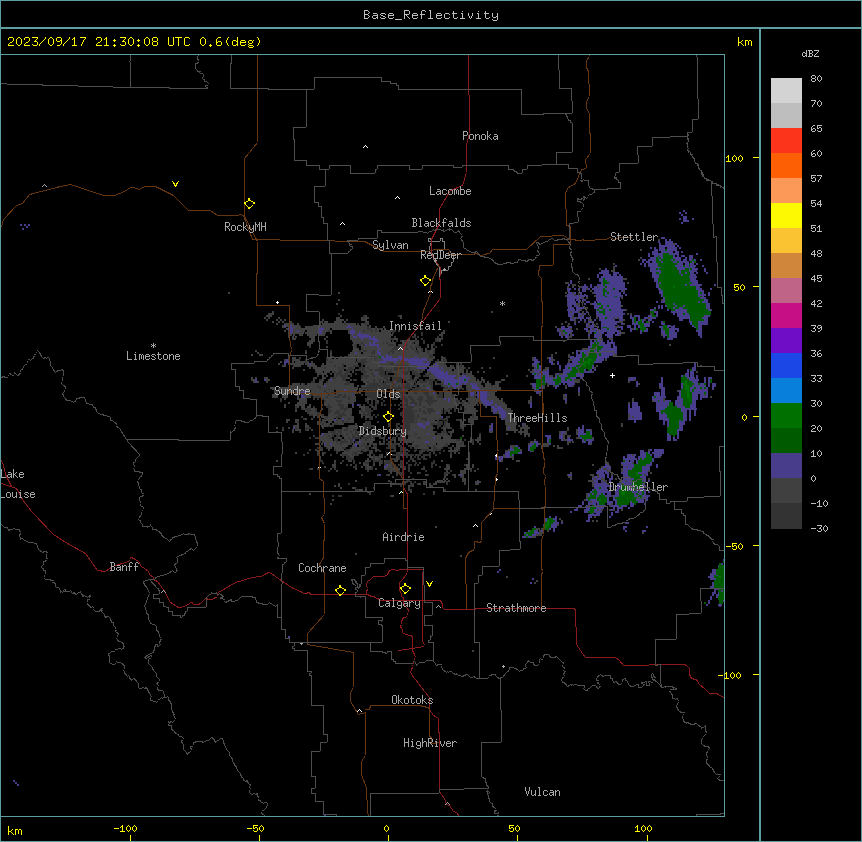The width and height of the screenshot is (862, 842).
Task: Select the Okotoks label
Action: [412, 700]
